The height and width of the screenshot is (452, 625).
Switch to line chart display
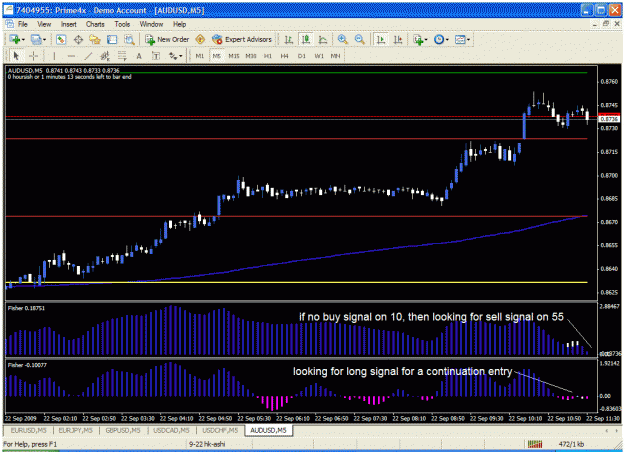tap(323, 39)
